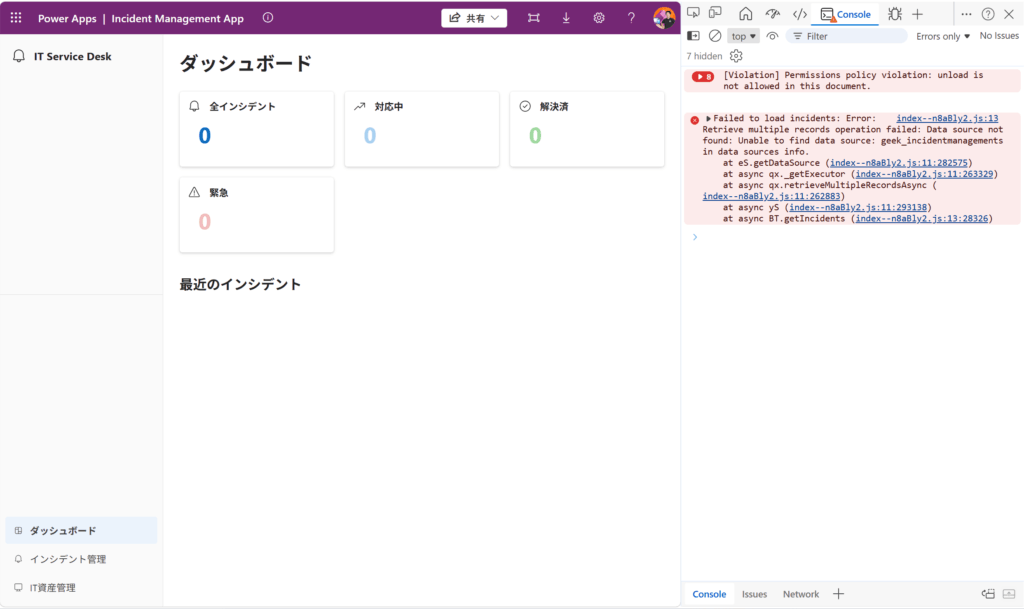1024x609 pixels.
Task: Open the bug-shaped Sources debugger icon
Action: pyautogui.click(x=894, y=14)
